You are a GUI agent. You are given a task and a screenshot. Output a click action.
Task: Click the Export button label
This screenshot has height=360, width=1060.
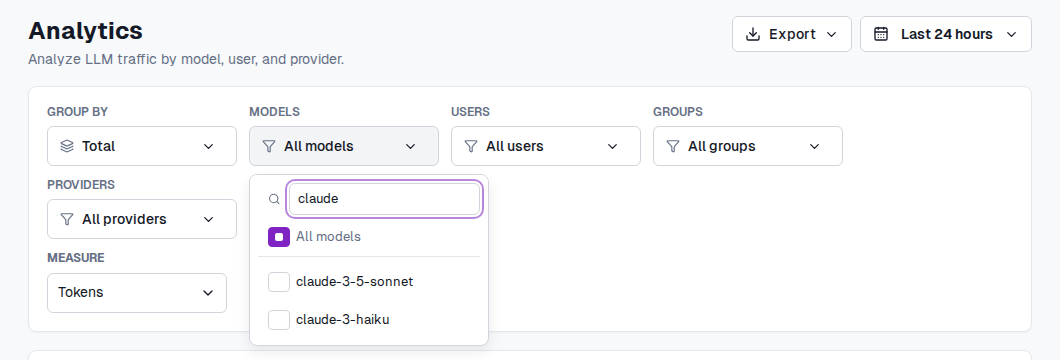point(792,34)
